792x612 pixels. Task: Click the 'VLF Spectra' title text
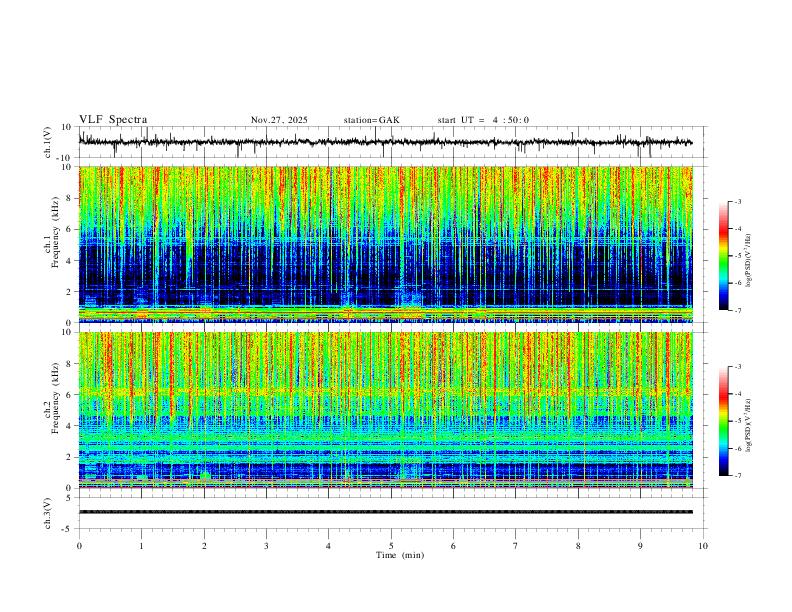tap(113, 120)
